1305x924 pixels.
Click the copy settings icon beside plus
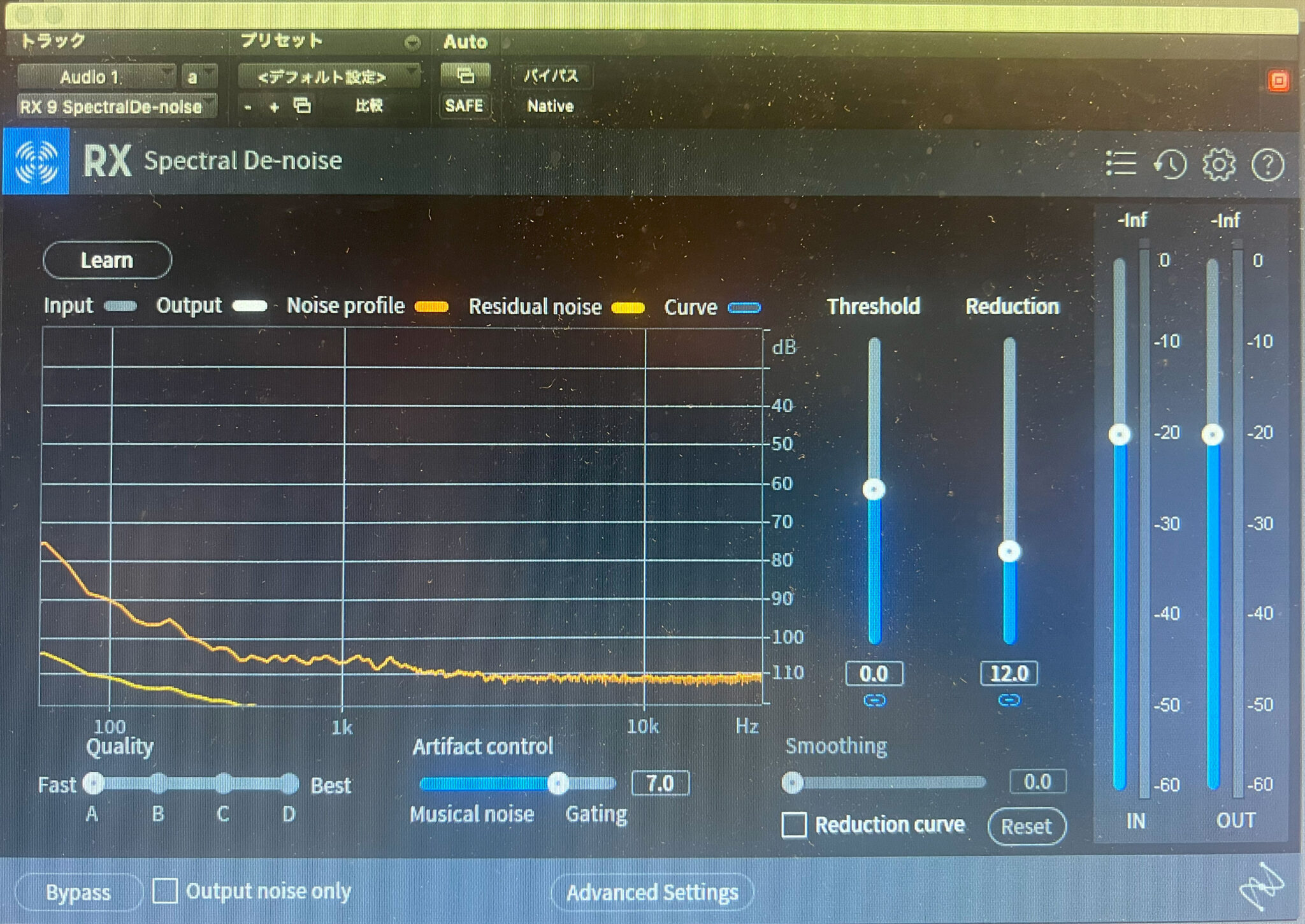[302, 106]
